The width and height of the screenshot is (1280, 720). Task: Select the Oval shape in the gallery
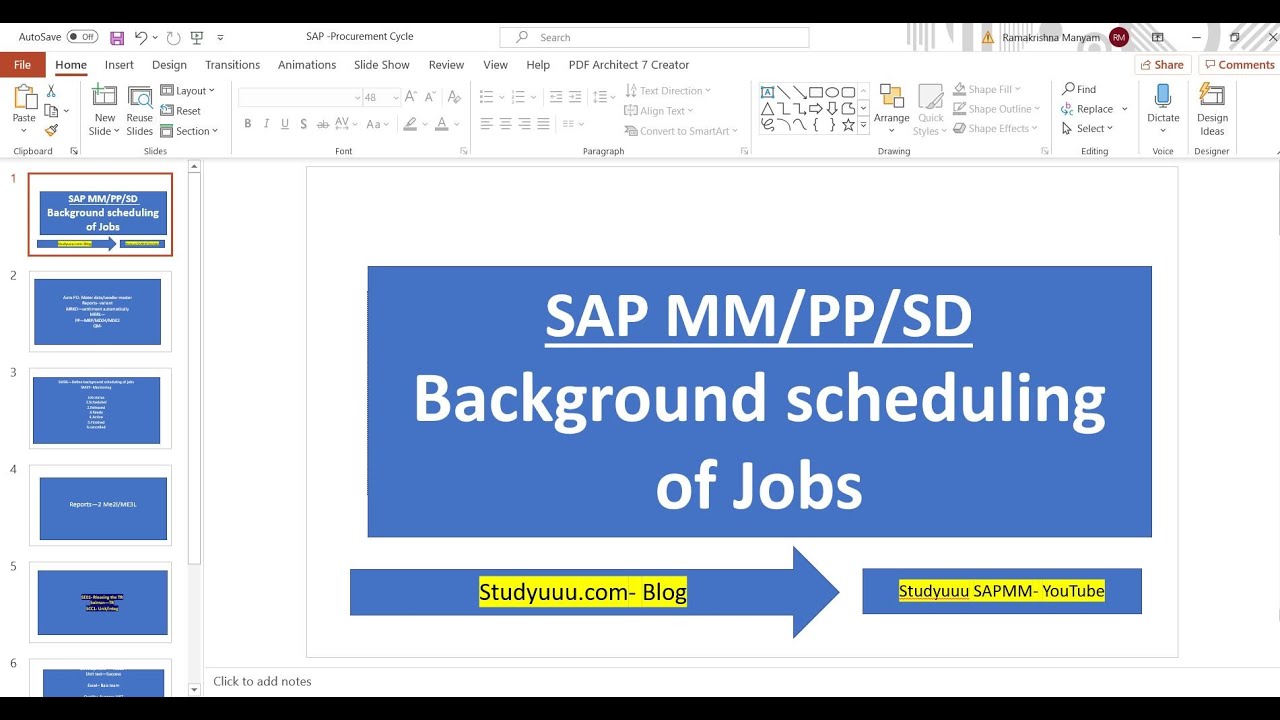(832, 92)
